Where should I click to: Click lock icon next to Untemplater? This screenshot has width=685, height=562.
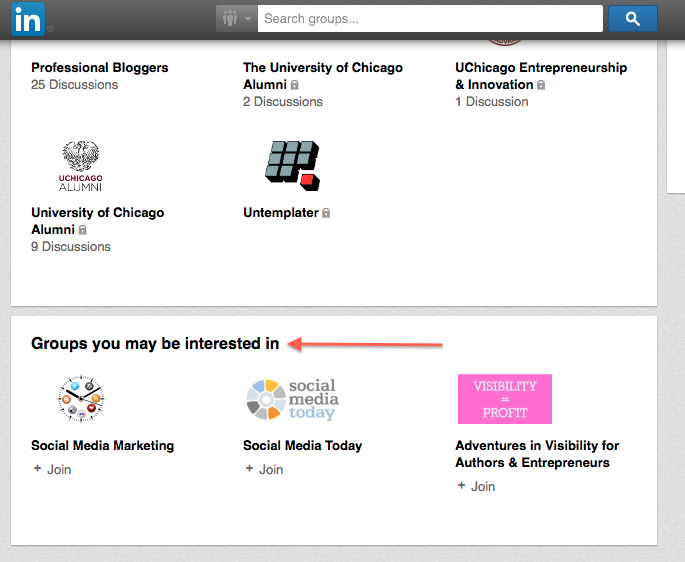[326, 213]
